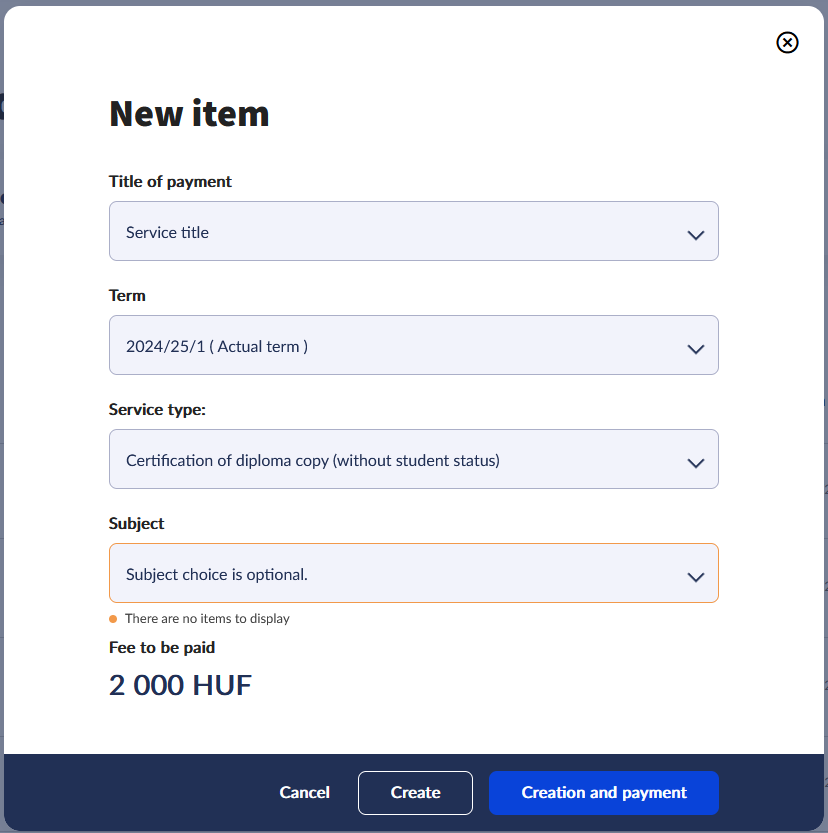Viewport: 828px width, 833px height.
Task: Click 'There are no items to display' message
Action: 207,619
